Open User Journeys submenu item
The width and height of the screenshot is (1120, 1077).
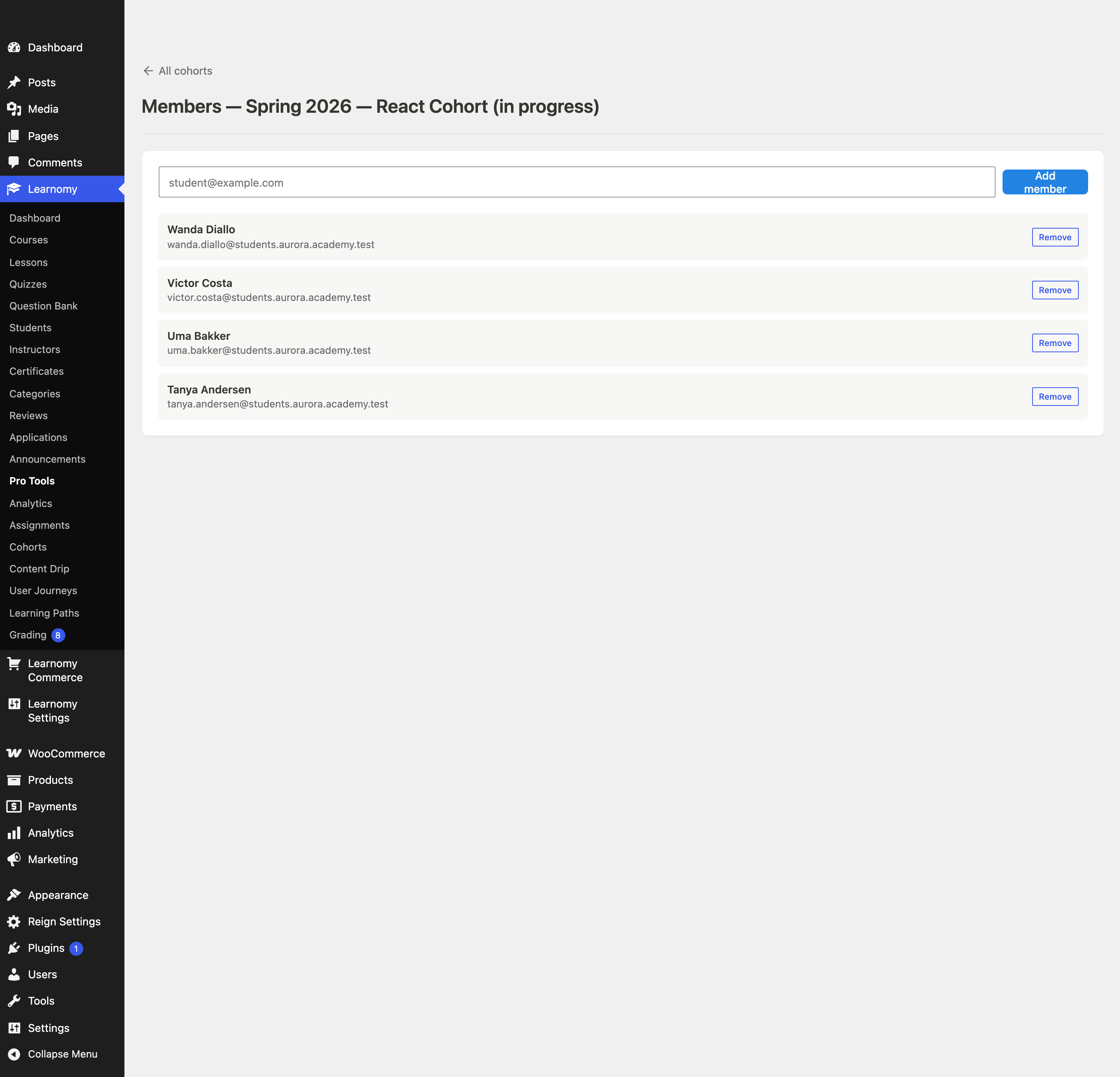[x=44, y=590]
